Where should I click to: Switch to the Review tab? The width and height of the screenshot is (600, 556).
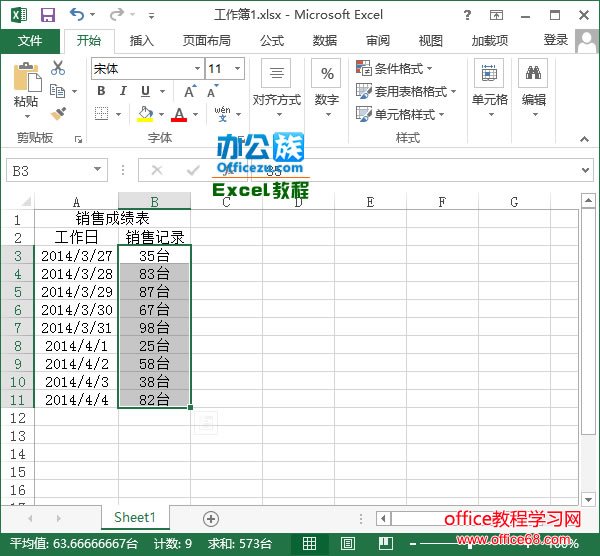pos(378,41)
